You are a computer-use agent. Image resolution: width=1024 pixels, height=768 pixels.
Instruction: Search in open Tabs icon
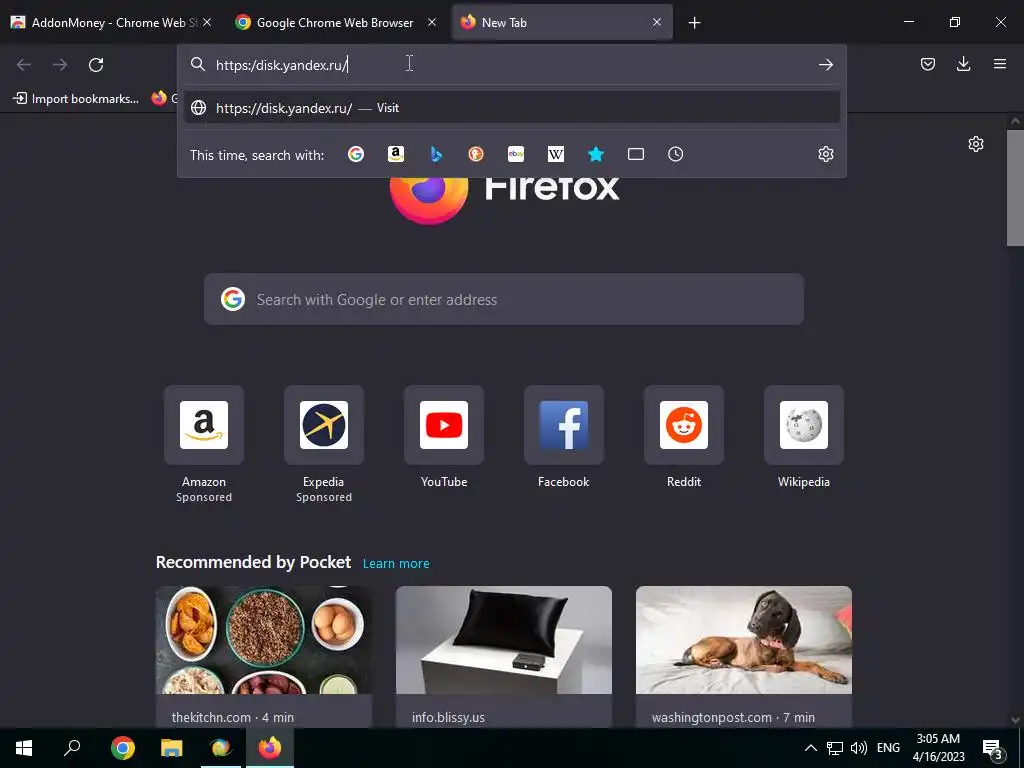pos(636,154)
